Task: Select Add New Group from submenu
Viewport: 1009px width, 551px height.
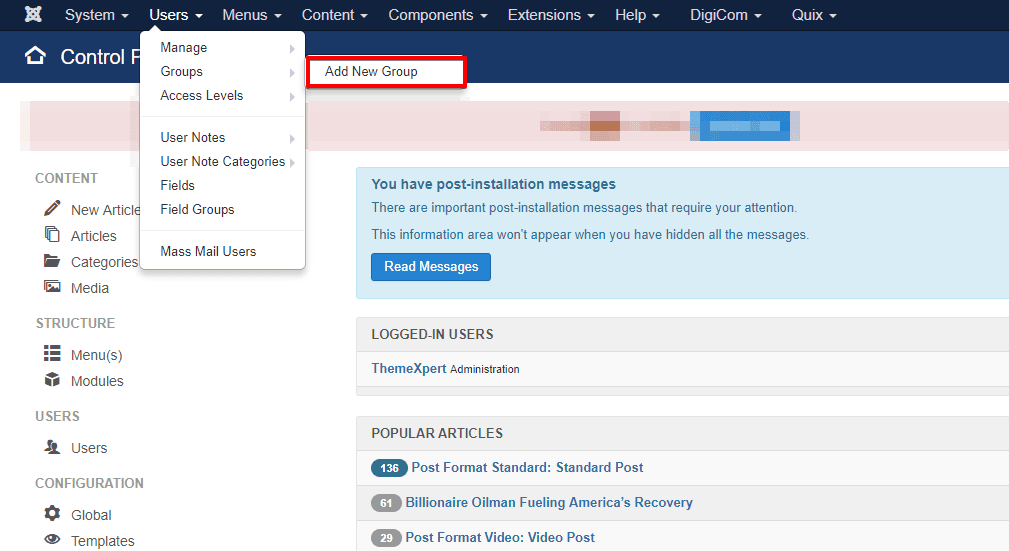Action: coord(371,72)
